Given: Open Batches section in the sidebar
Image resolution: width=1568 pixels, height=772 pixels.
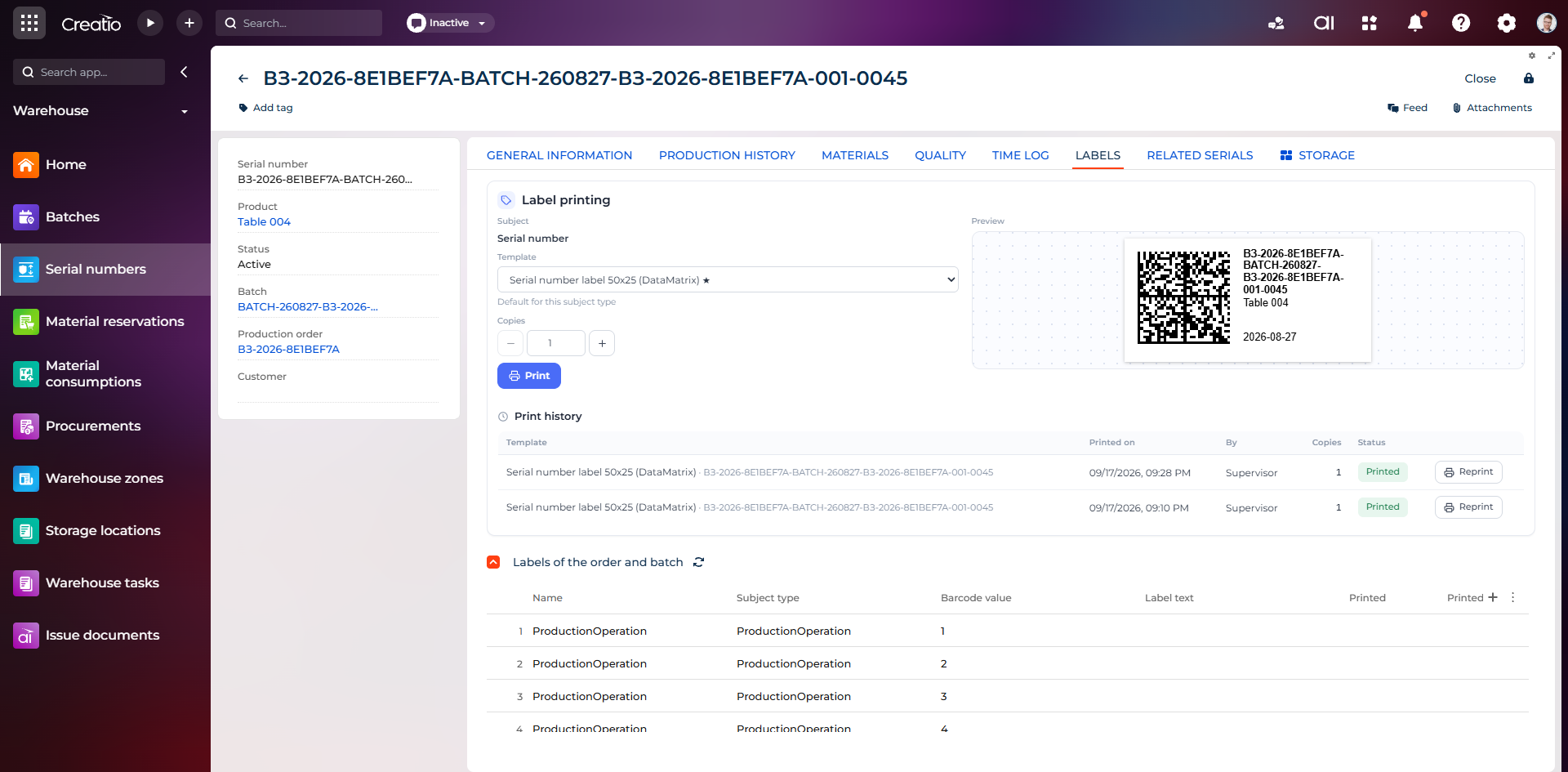Looking at the screenshot, I should [105, 216].
